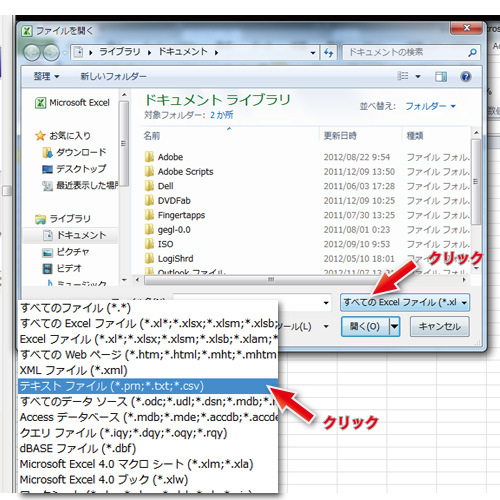Choose XML ファイル (*.xml) option

coord(148,370)
